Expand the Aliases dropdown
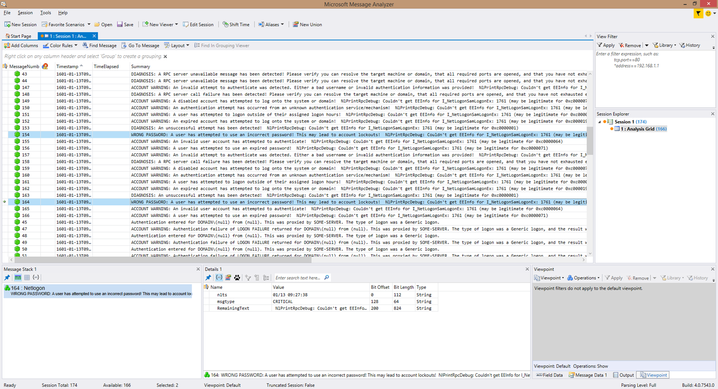The width and height of the screenshot is (718, 389). [271, 24]
